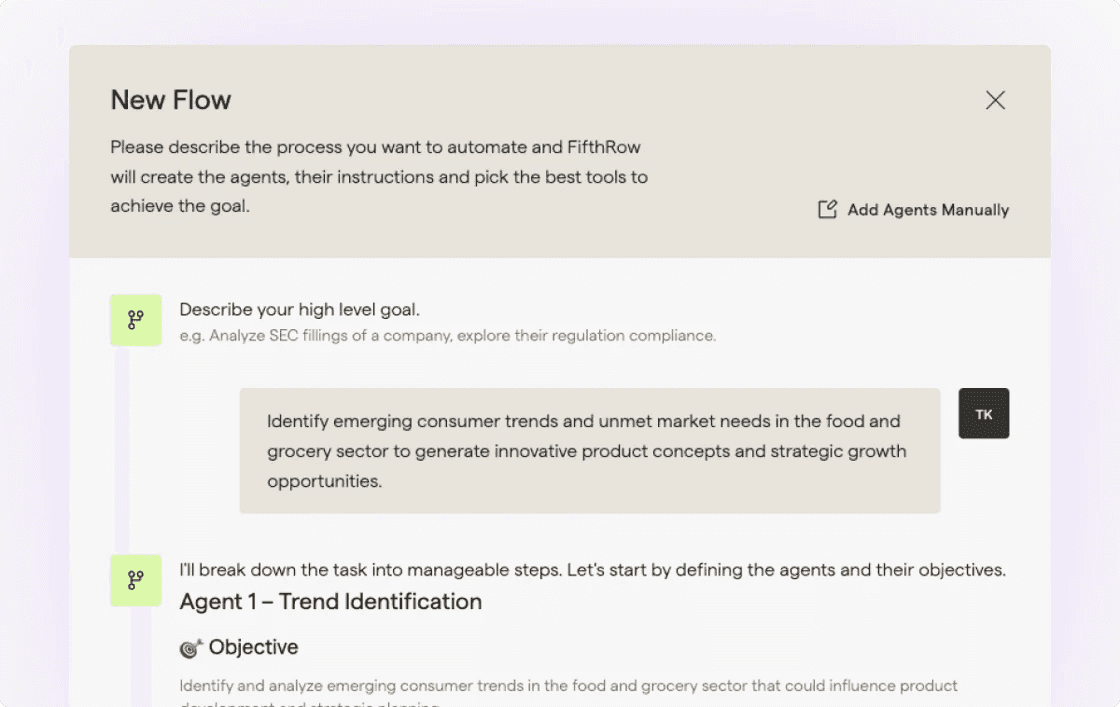1120x707 pixels.
Task: Open Add Agents Manually
Action: tap(914, 209)
